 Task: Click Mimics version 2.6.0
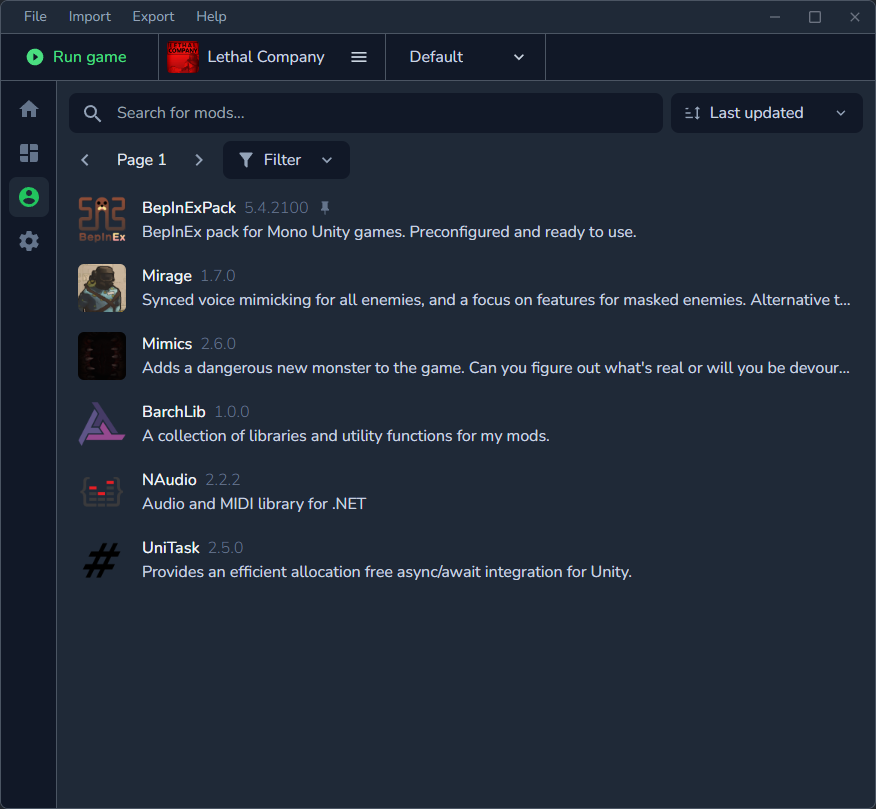point(218,344)
